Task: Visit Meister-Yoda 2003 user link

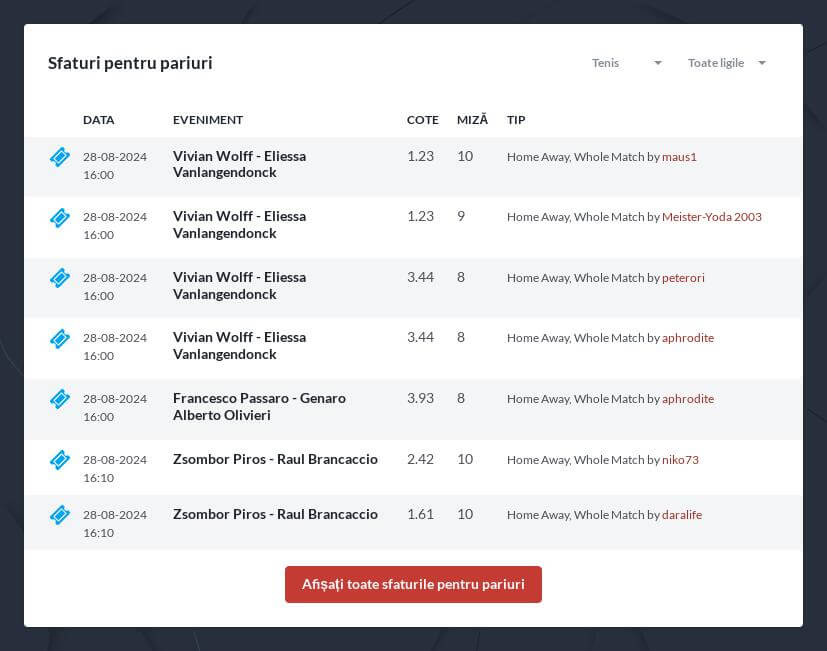Action: 711,217
